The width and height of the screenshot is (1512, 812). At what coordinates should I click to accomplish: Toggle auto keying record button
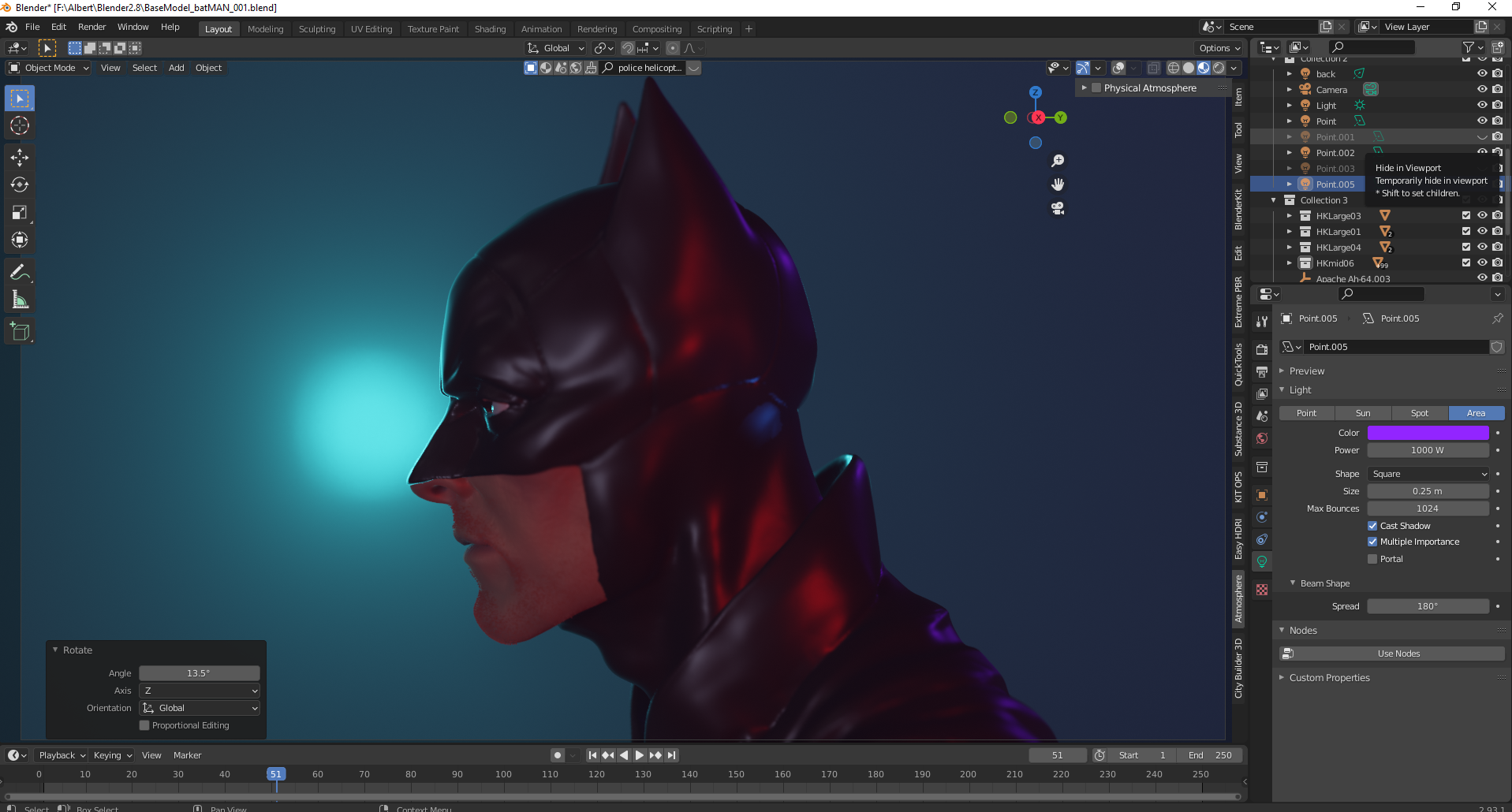(x=558, y=755)
